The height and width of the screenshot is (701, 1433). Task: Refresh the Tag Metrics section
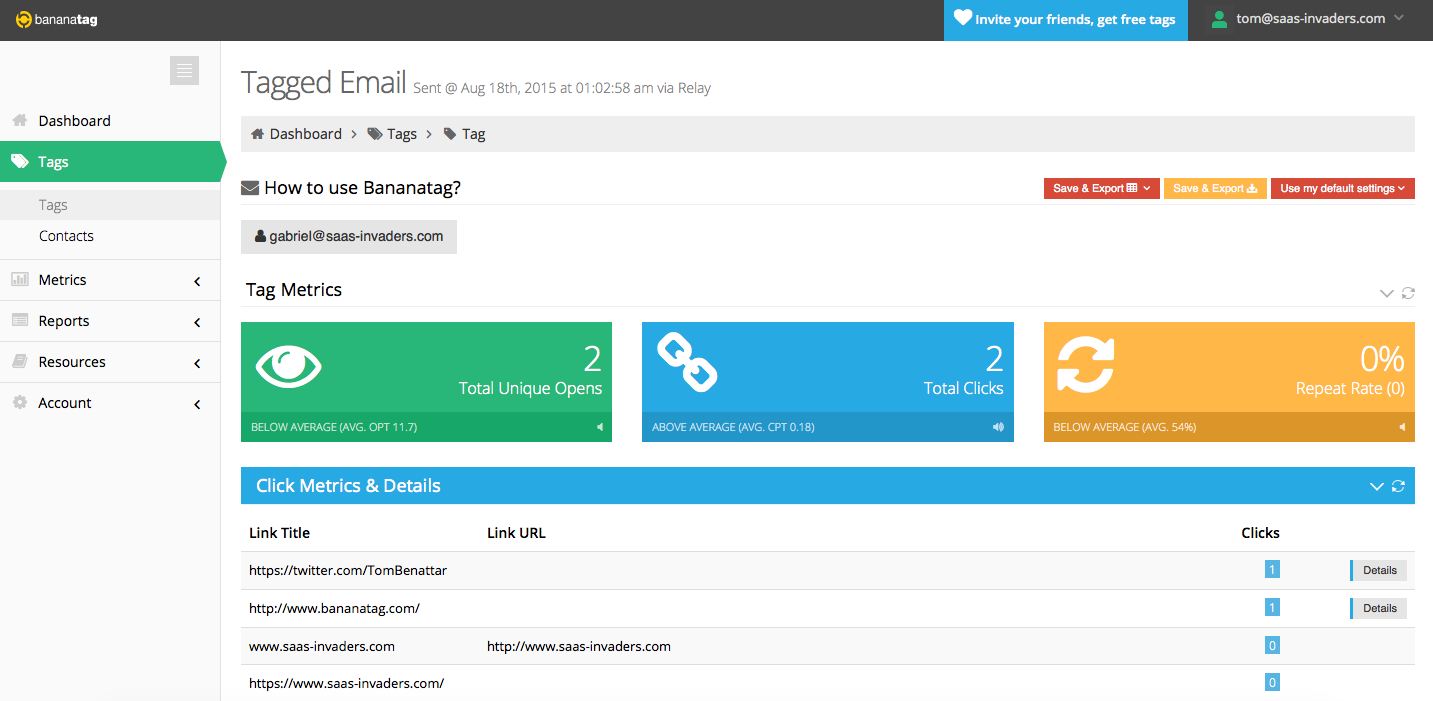coord(1408,293)
